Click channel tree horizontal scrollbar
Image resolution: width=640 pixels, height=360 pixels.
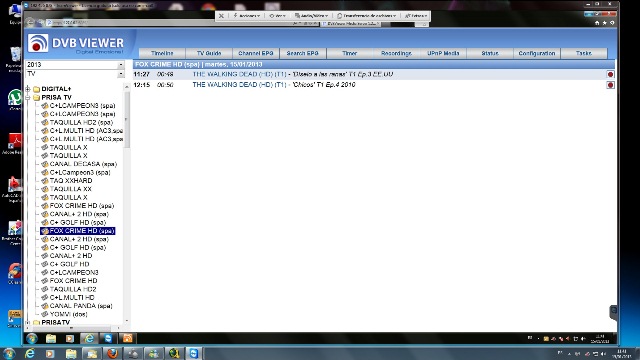(x=71, y=328)
